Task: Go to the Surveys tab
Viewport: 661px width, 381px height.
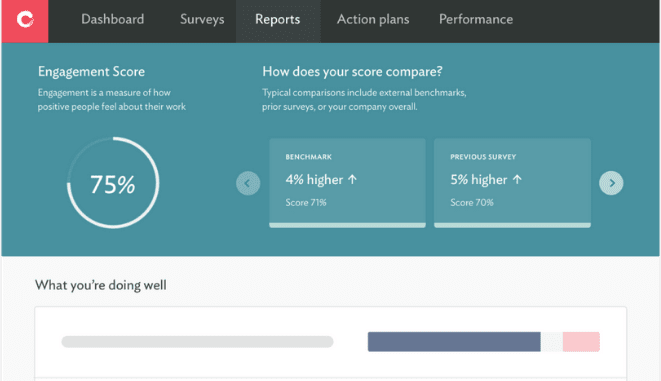Action: [x=202, y=19]
